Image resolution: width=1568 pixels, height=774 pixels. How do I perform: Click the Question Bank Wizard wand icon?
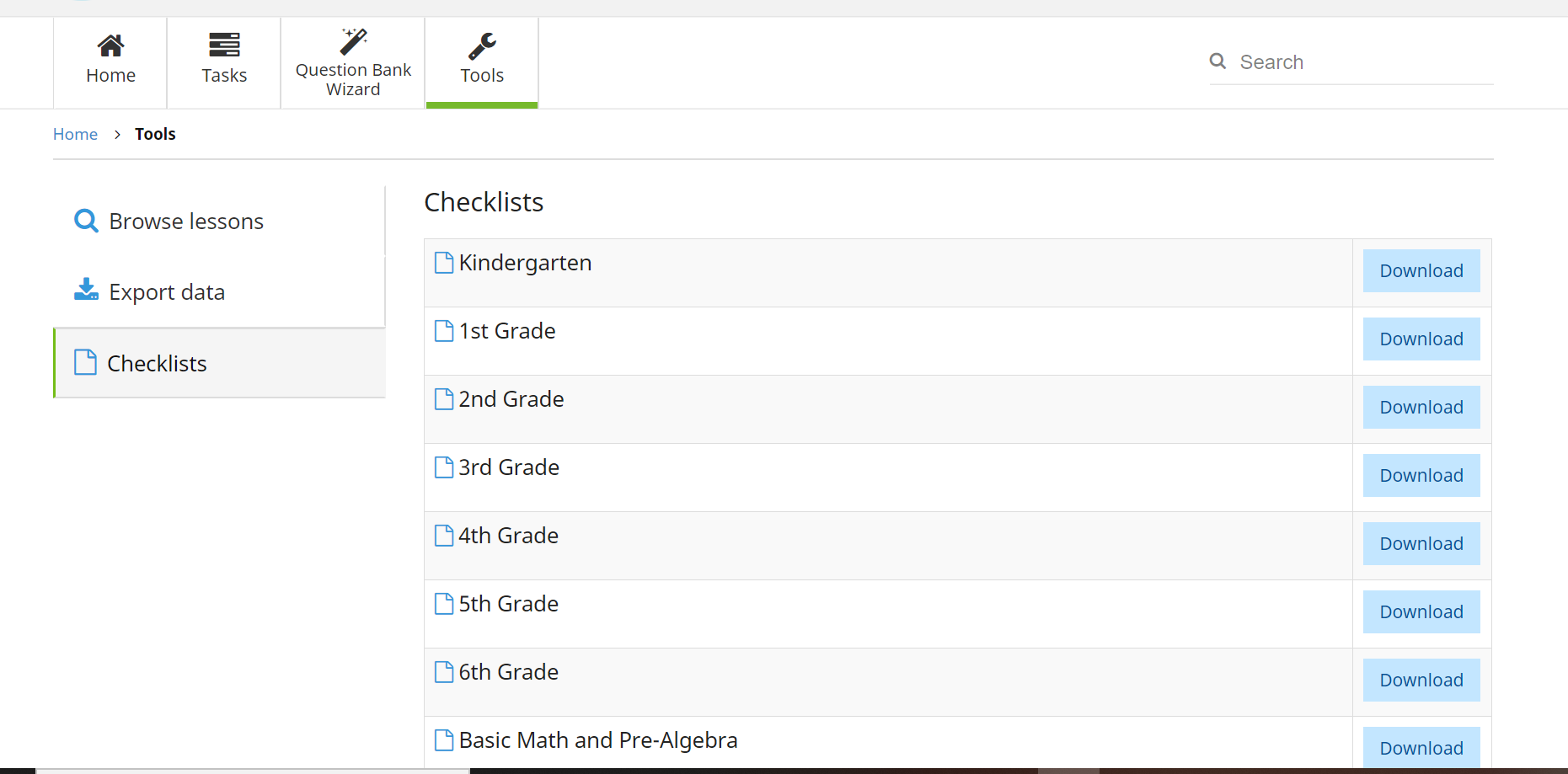(354, 41)
